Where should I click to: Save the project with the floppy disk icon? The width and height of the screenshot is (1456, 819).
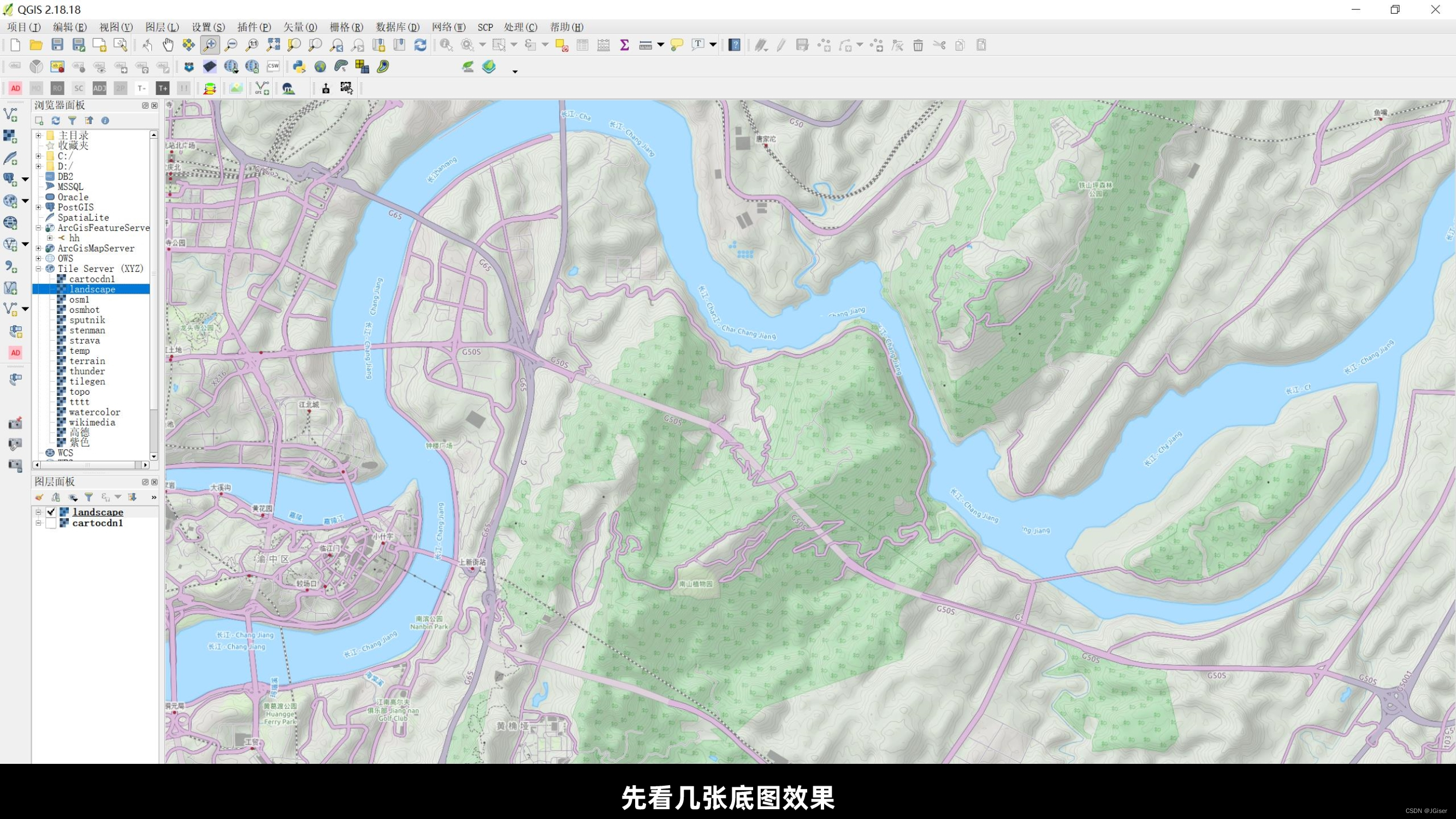(x=57, y=45)
